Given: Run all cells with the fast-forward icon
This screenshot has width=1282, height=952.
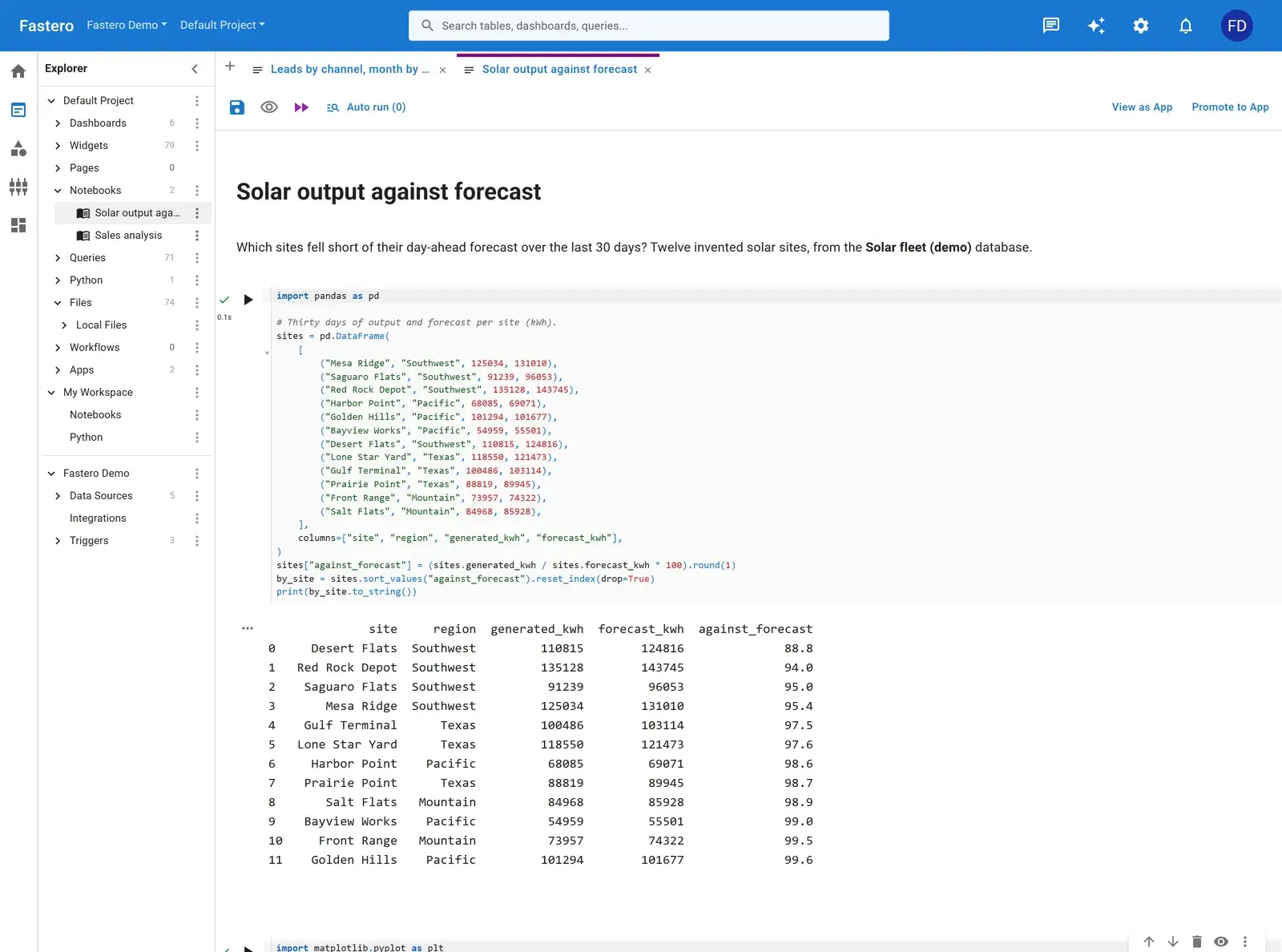Looking at the screenshot, I should coord(301,107).
